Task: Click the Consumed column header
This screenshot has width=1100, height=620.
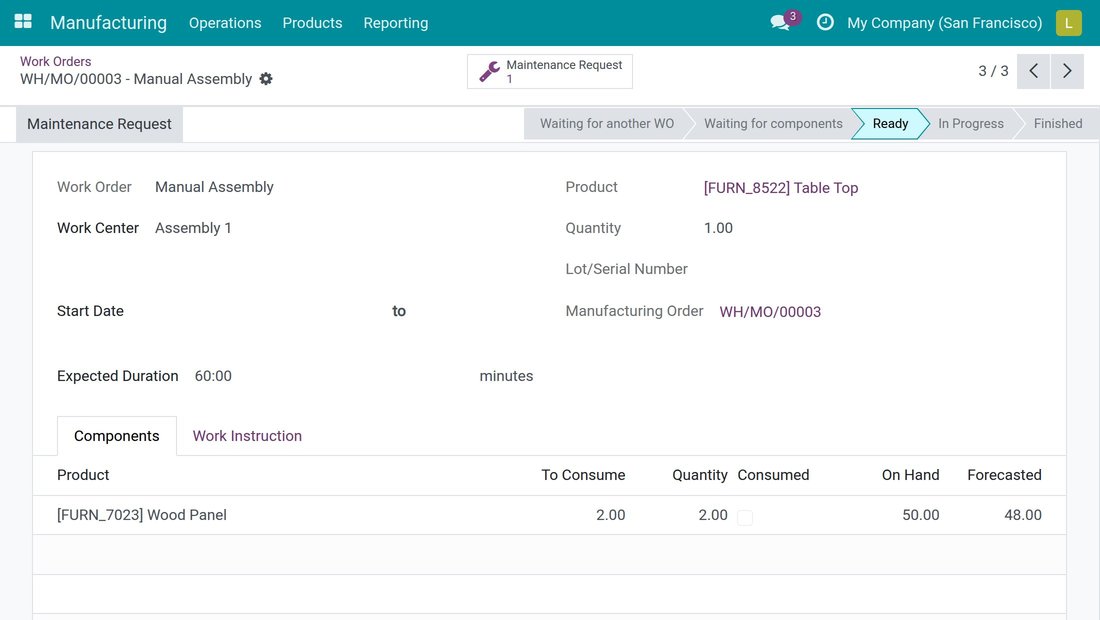Action: pos(773,475)
